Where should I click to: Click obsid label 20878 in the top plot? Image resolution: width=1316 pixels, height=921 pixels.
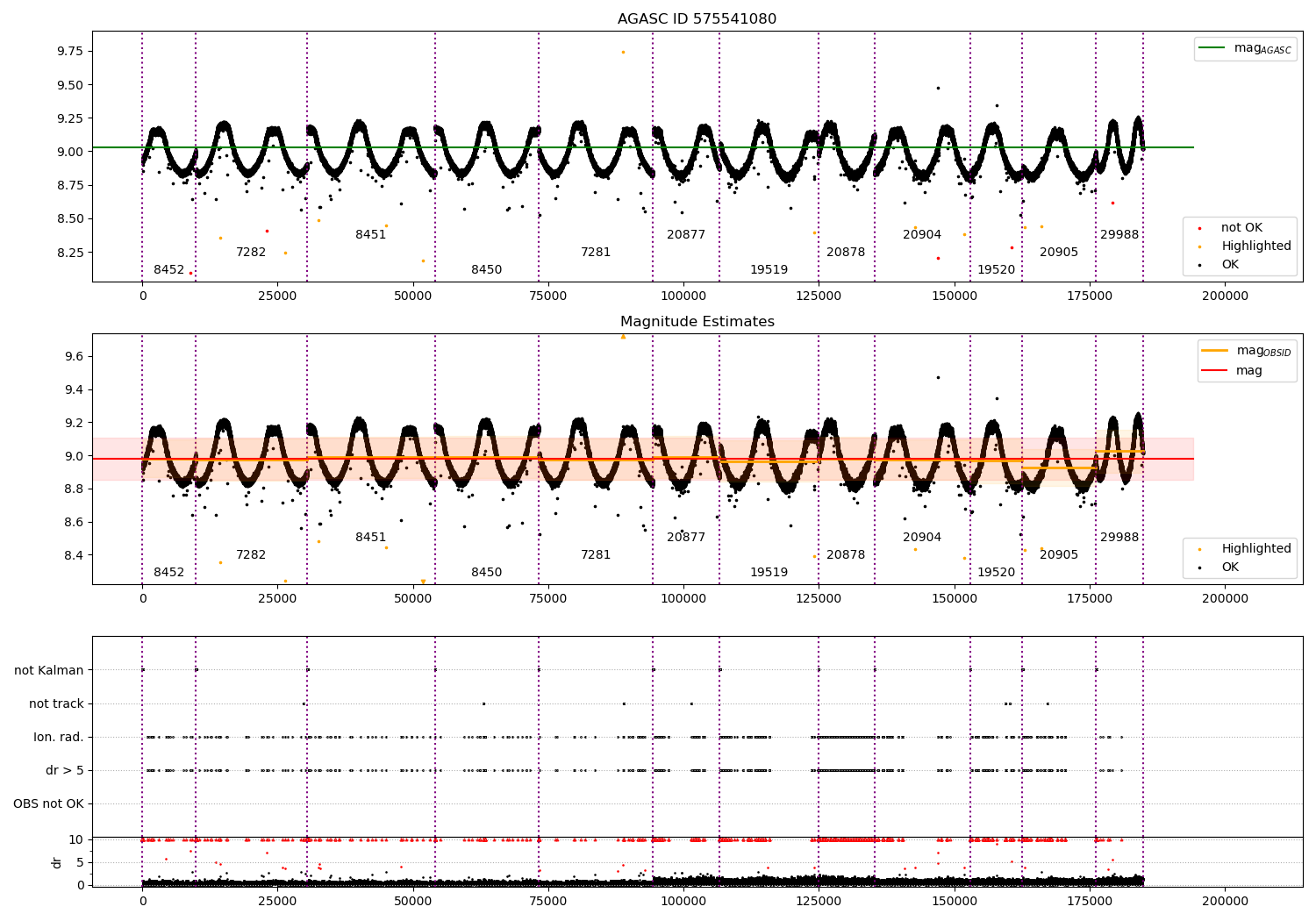click(x=846, y=253)
